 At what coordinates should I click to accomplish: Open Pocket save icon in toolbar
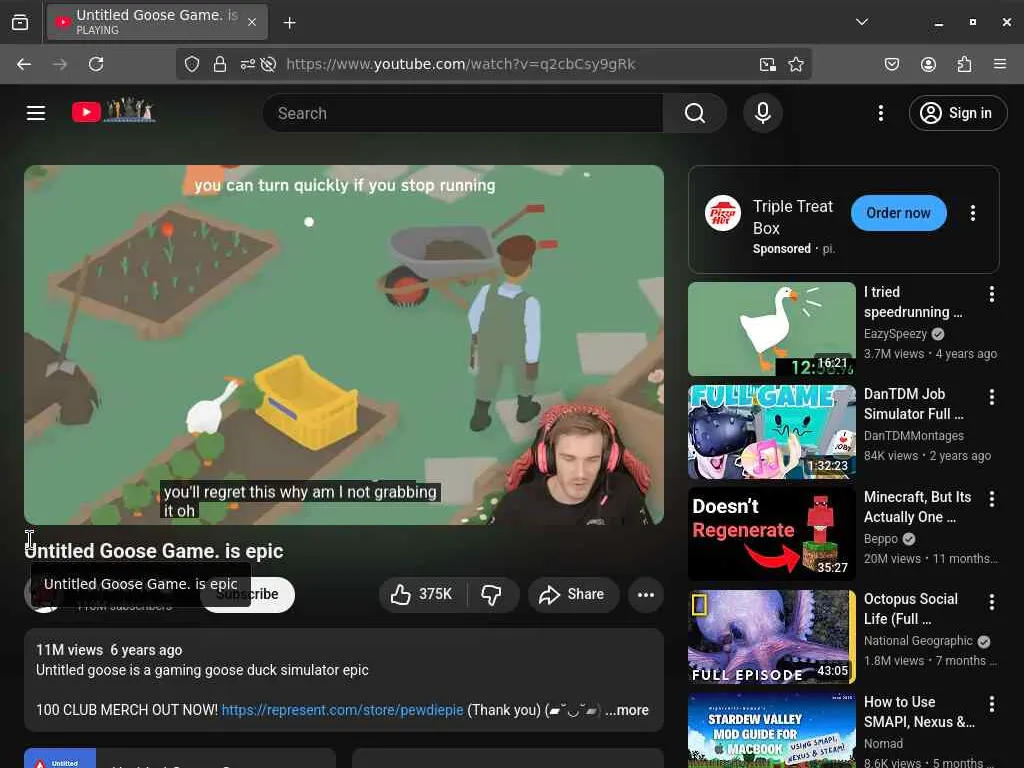pos(891,64)
